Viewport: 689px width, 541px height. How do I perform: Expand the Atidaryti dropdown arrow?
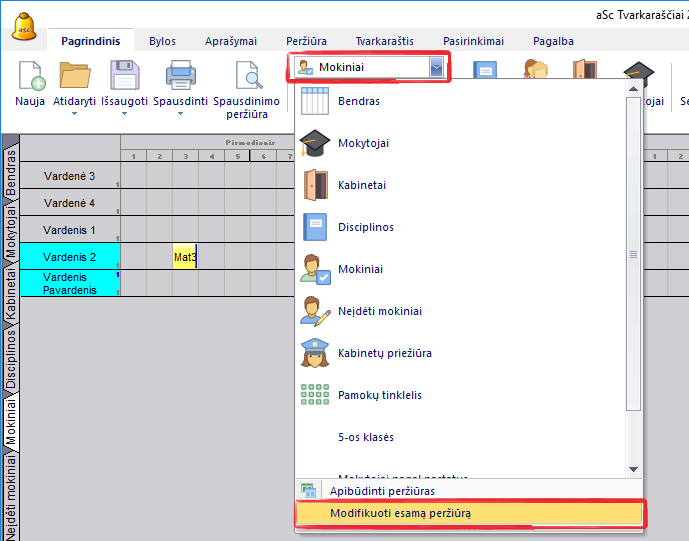pyautogui.click(x=74, y=114)
